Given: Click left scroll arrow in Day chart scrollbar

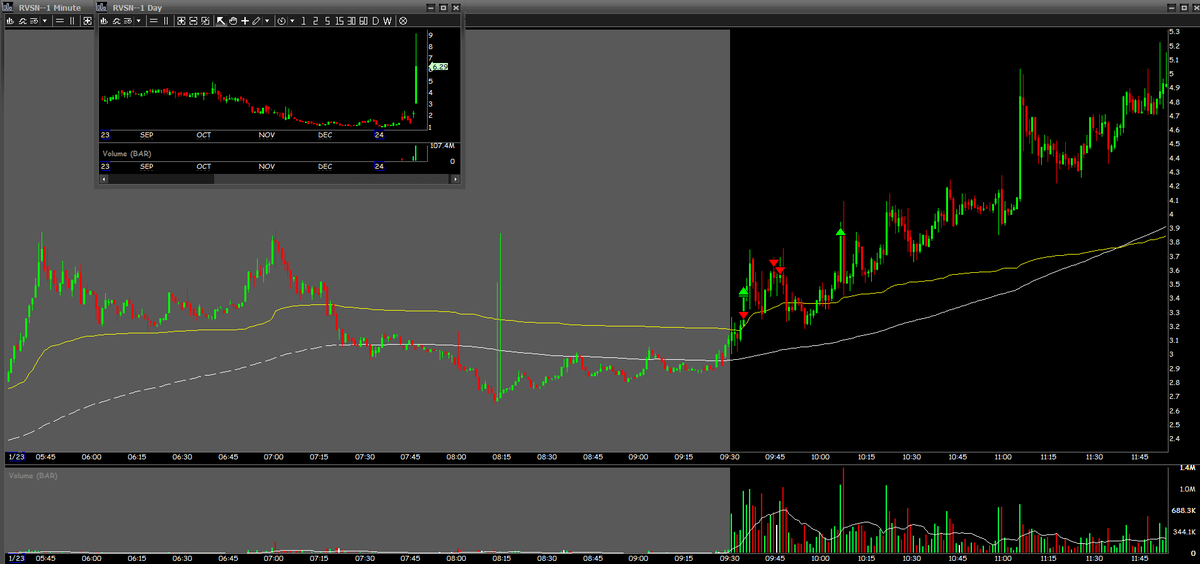Looking at the screenshot, I should click(104, 179).
